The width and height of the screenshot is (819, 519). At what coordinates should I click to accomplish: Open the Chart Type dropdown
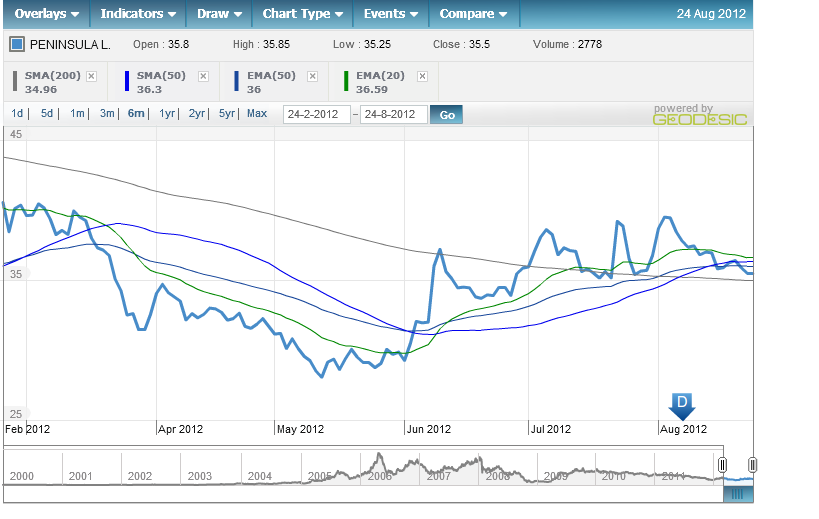tap(302, 14)
